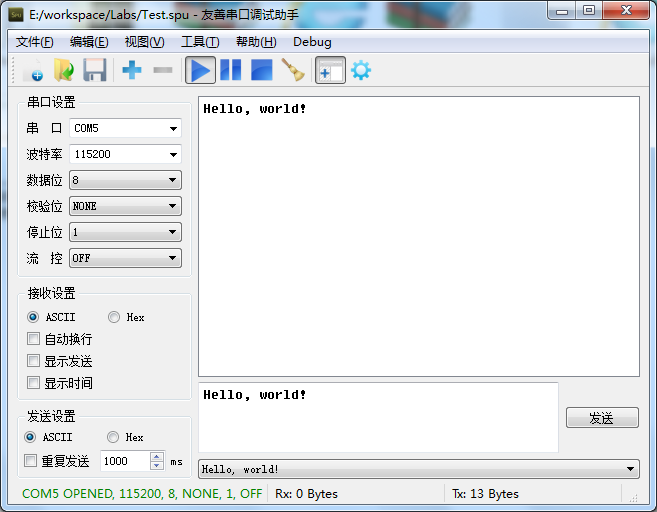
Task: Start communication with the play icon
Action: point(200,70)
